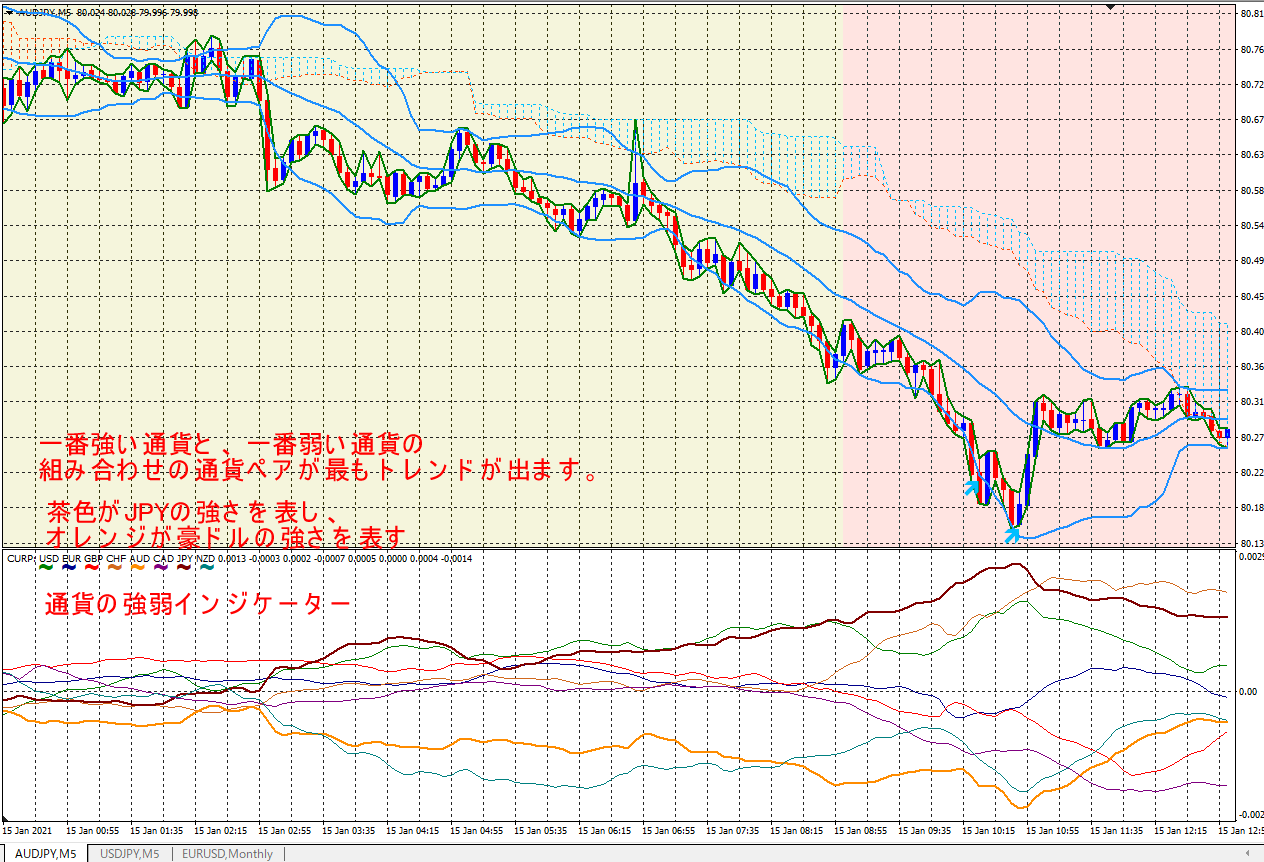This screenshot has height=862, width=1264.
Task: Click the red GBP legend swatch
Action: [91, 567]
